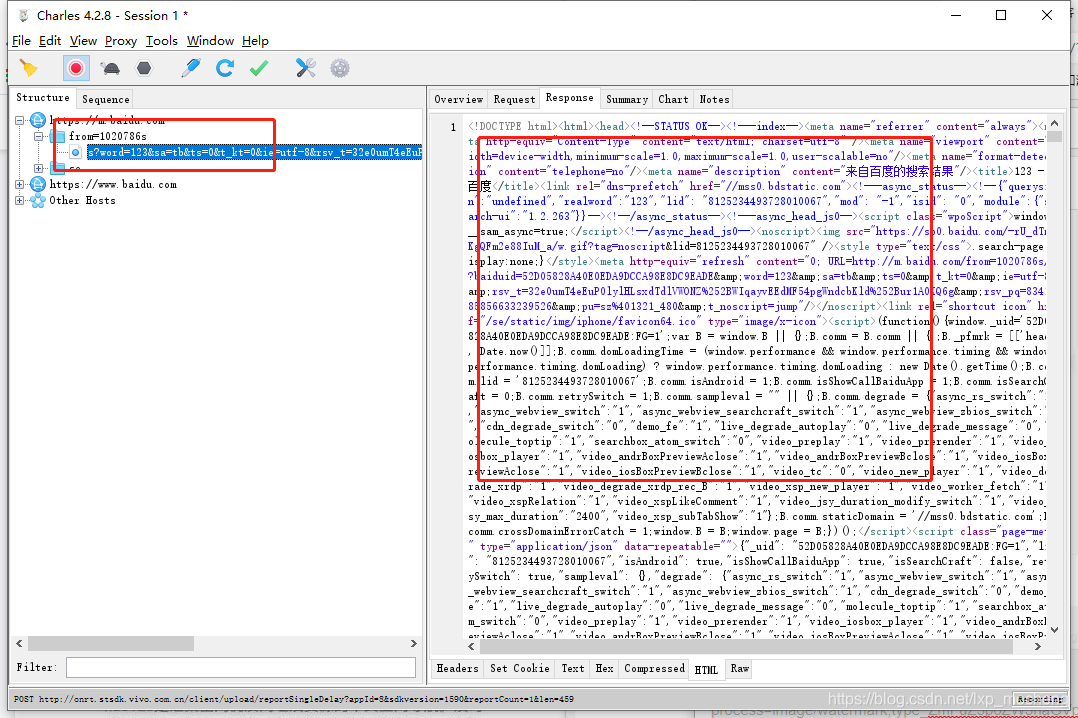Open the File menu

tap(21, 41)
